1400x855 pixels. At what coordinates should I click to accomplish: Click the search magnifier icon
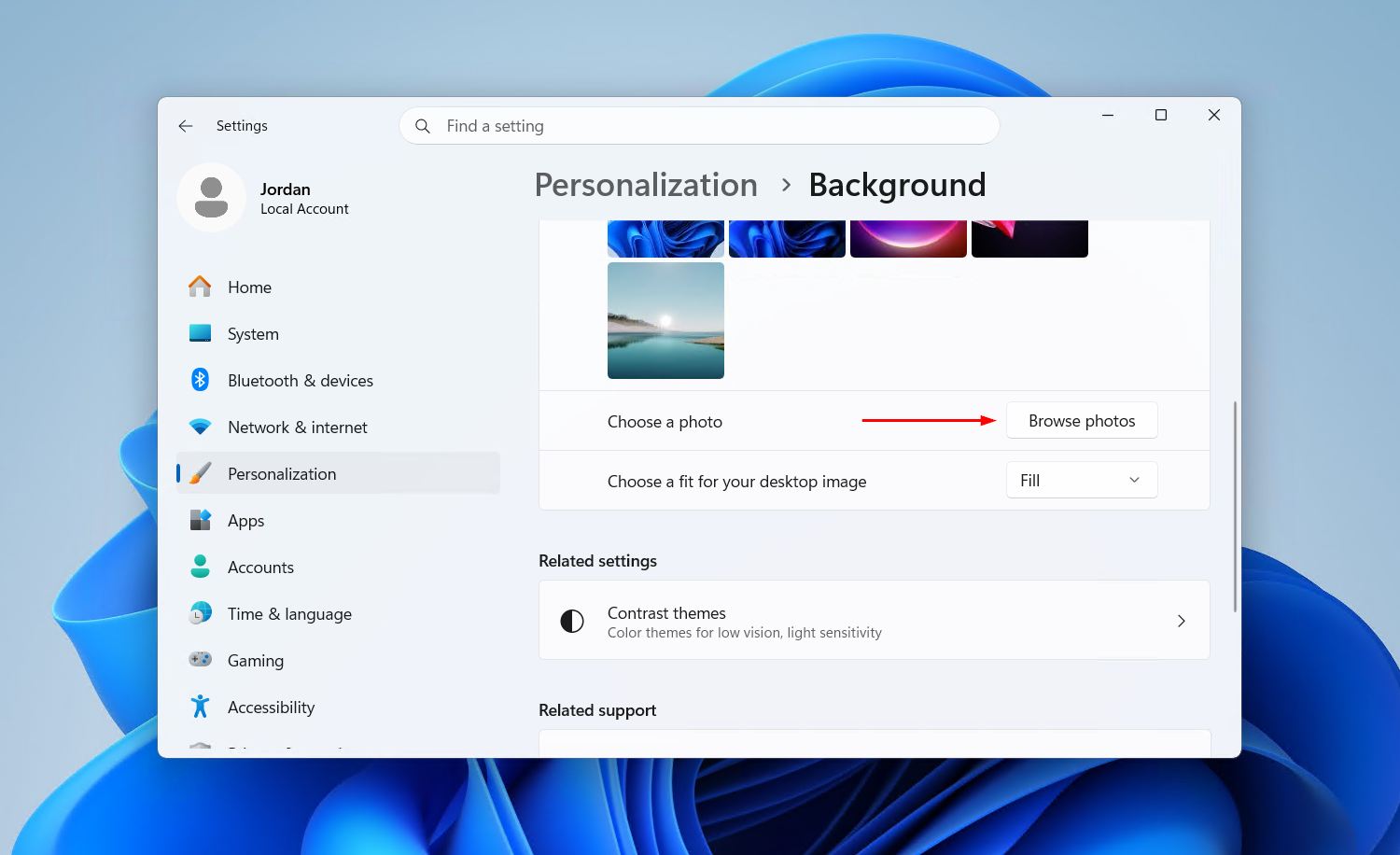423,126
